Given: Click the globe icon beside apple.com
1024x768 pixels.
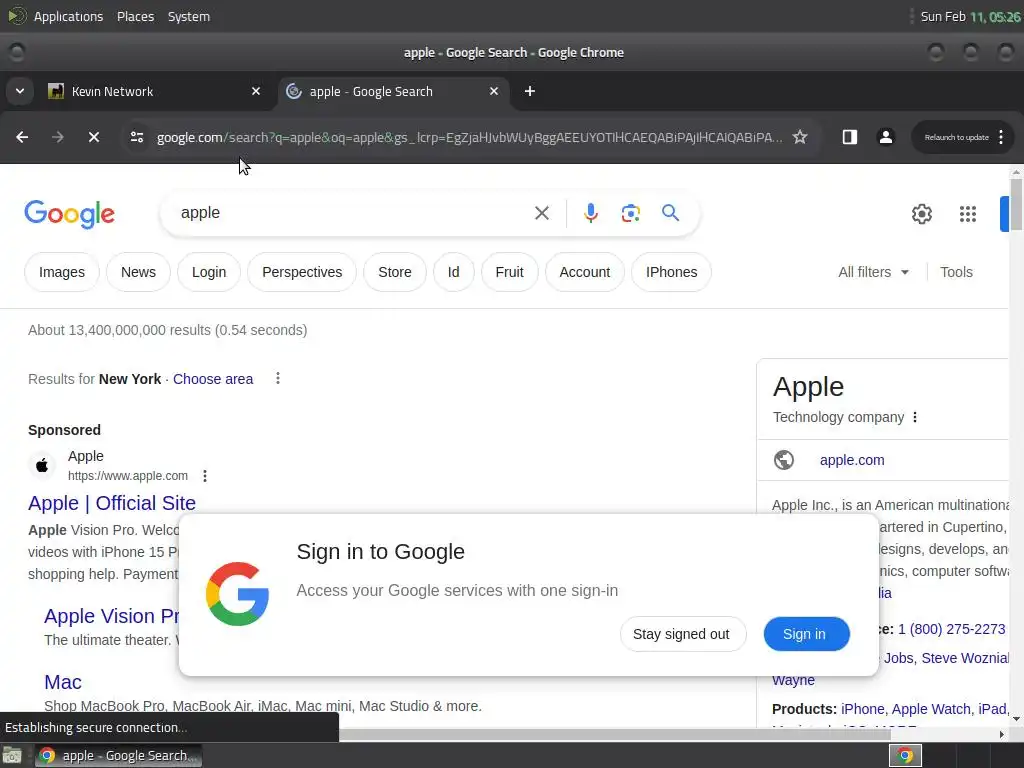Looking at the screenshot, I should [784, 460].
